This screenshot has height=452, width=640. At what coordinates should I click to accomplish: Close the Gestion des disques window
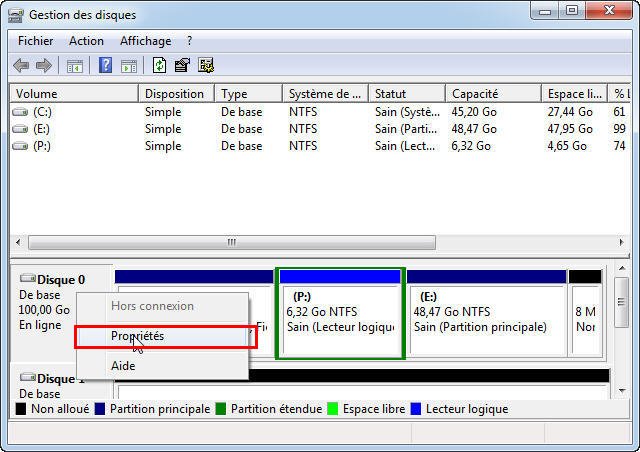(609, 11)
